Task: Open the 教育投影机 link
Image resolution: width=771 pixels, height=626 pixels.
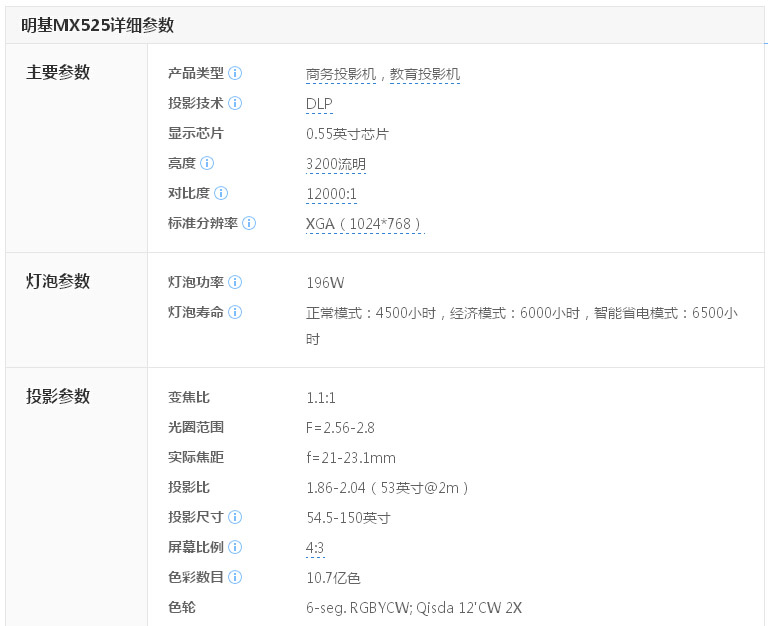Action: coord(425,74)
